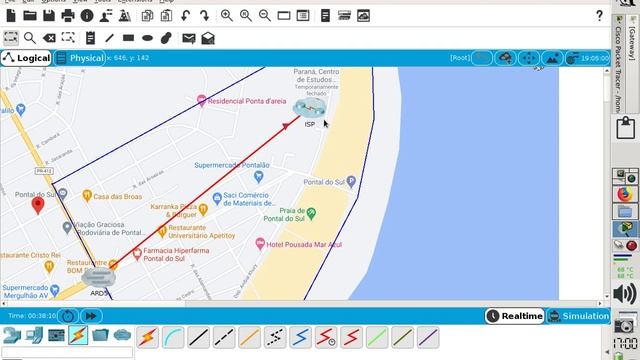Viewport: 640px width, 360px height.
Task: Open move object icon in top bar
Action: pyautogui.click(x=529, y=58)
